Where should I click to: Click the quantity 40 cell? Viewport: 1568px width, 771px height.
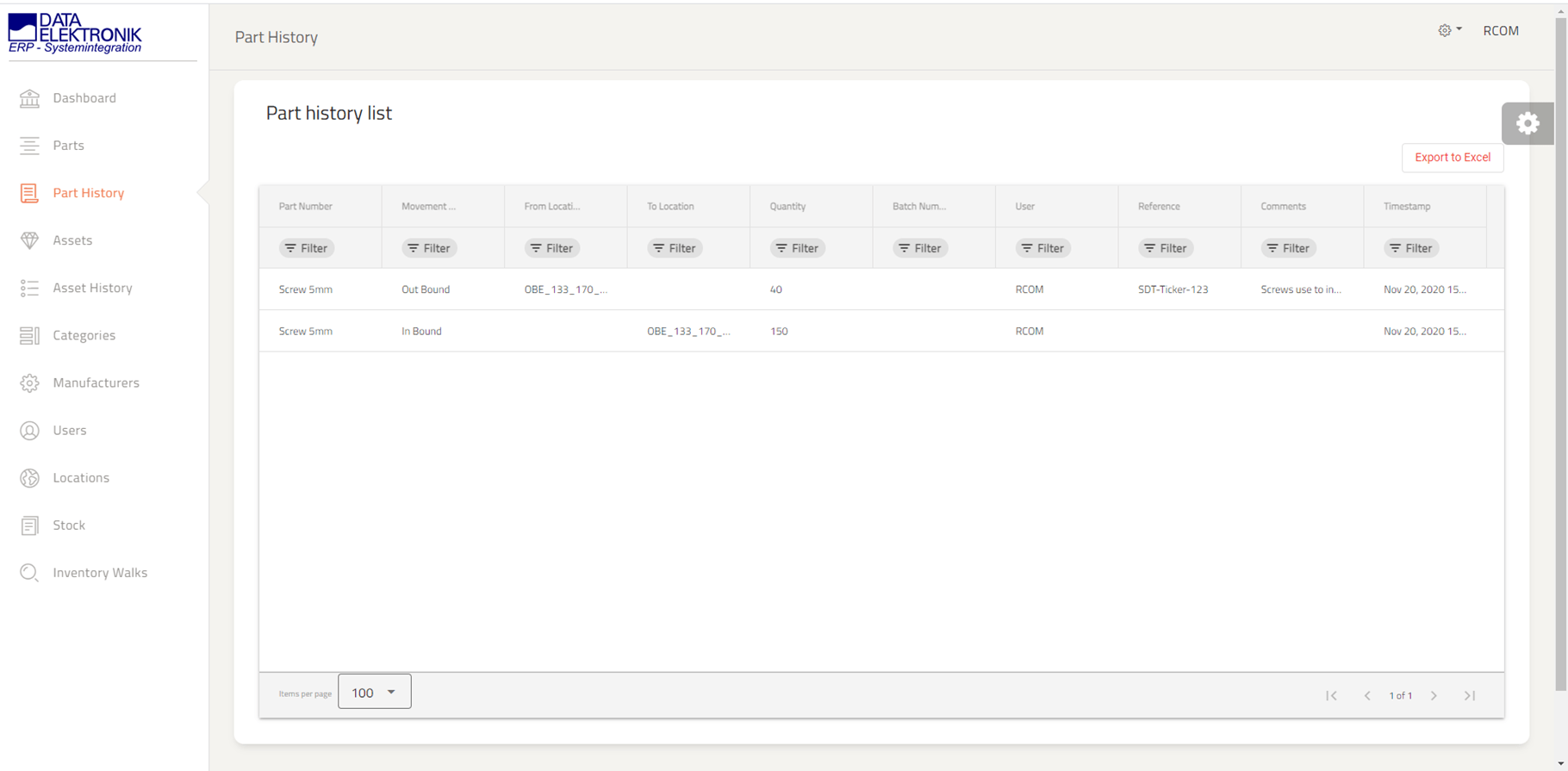776,289
